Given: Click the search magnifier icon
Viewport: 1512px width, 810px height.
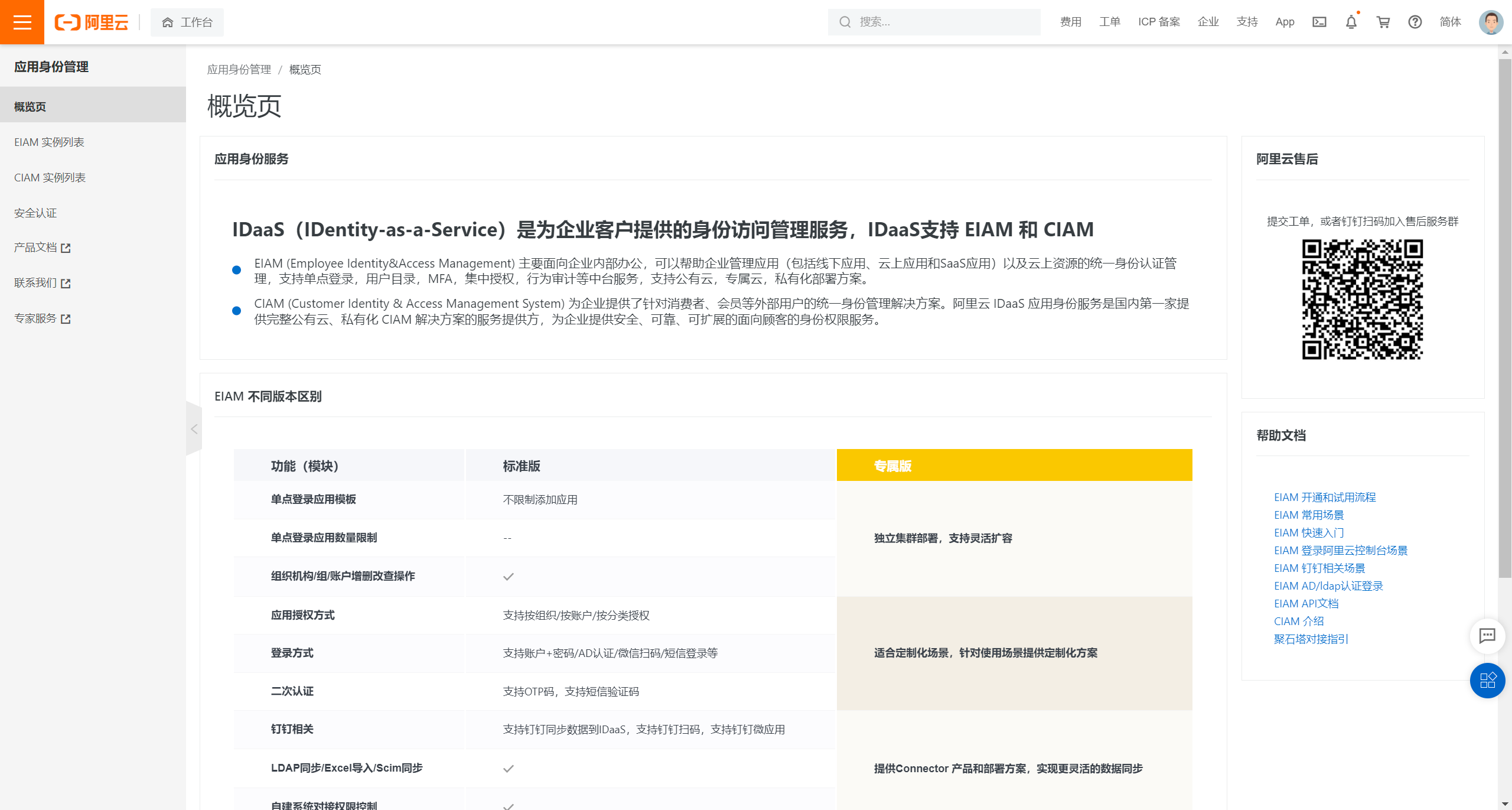Looking at the screenshot, I should point(846,22).
